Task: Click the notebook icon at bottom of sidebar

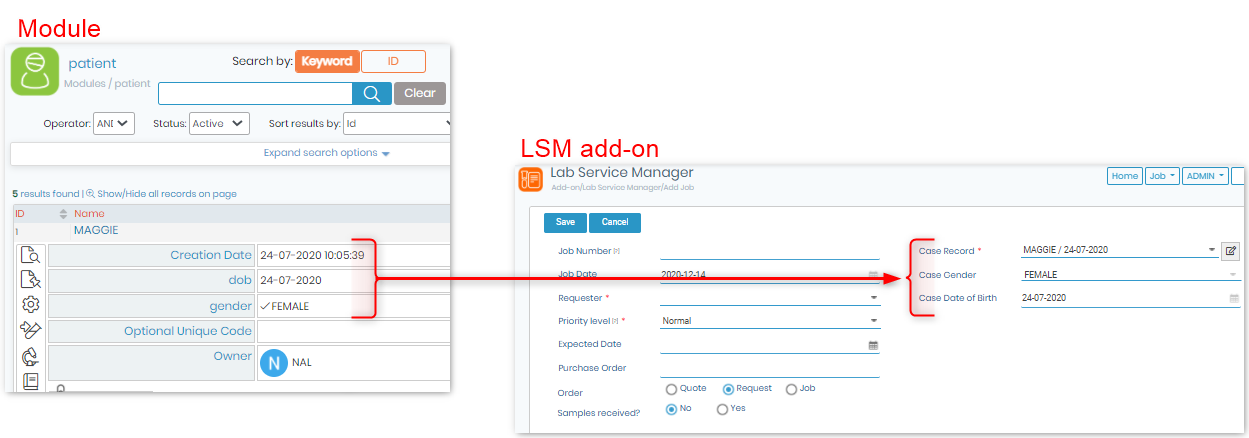Action: [31, 381]
